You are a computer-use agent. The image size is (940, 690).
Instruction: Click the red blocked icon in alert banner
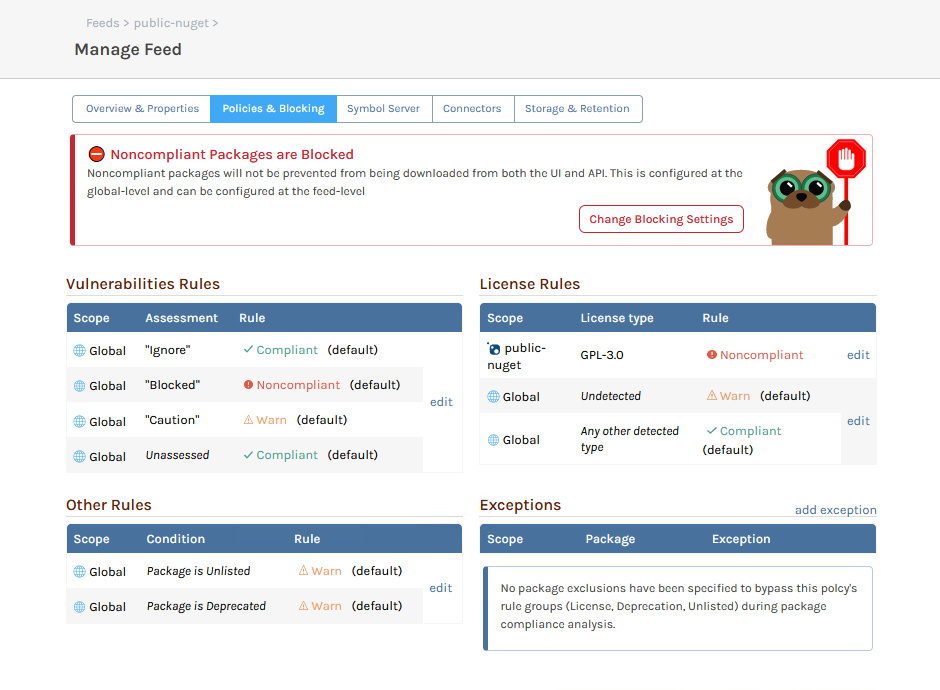[97, 155]
